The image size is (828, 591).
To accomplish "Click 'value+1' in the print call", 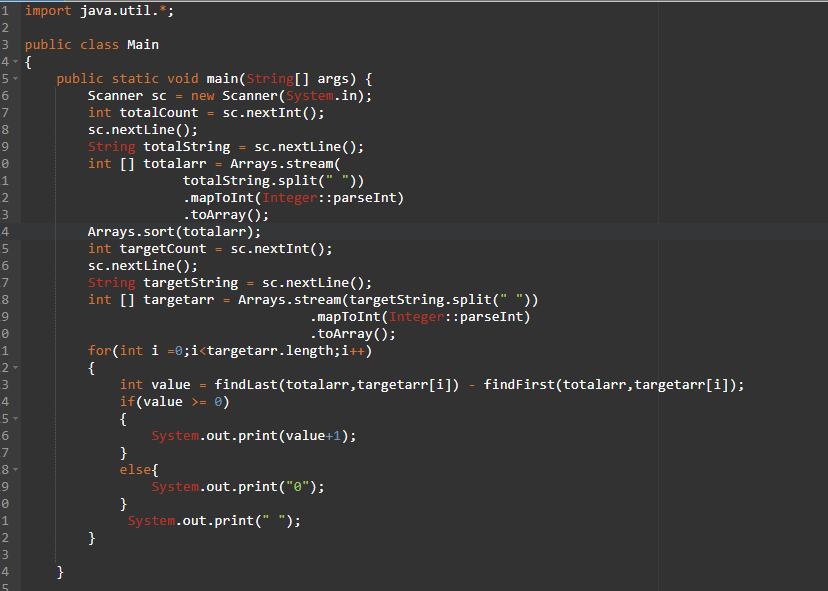I will click(313, 435).
